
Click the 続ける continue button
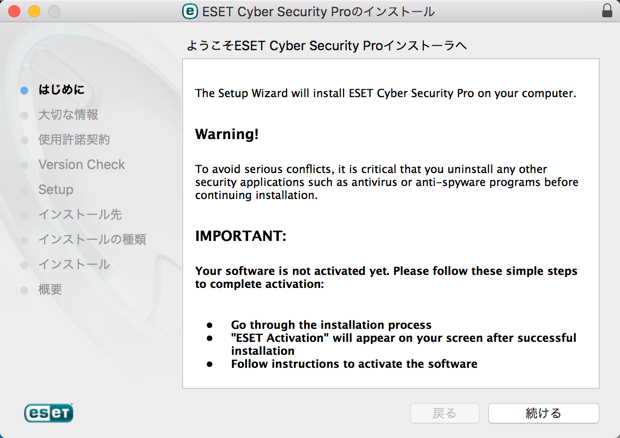coord(544,413)
